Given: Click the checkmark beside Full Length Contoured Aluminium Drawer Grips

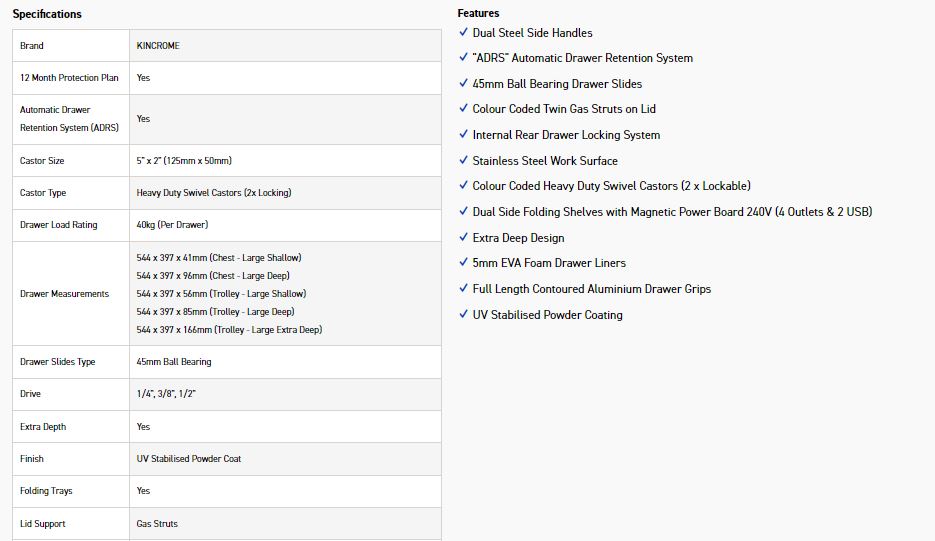Looking at the screenshot, I should (x=463, y=288).
